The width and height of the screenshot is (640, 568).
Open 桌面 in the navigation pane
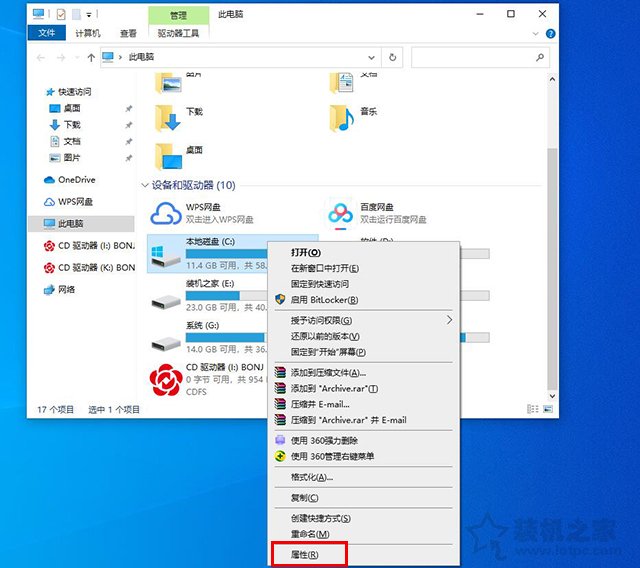[x=72, y=108]
